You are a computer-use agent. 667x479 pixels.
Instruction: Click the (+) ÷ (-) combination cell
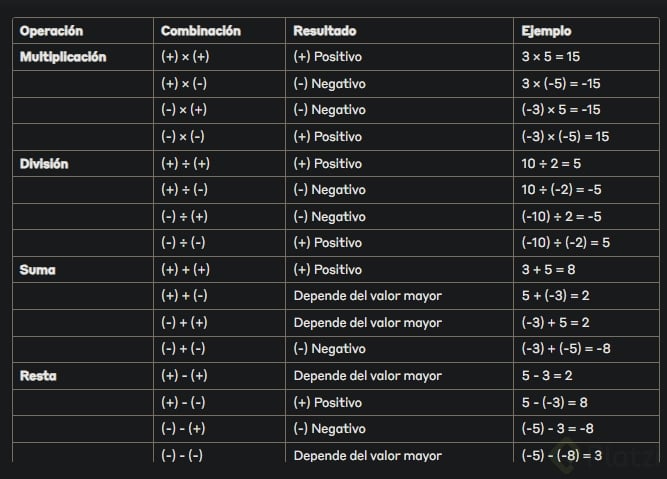coord(184,190)
